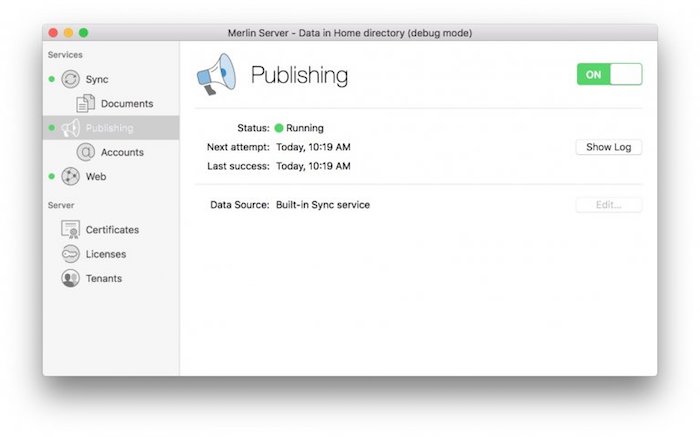Open Licenses in Server section

[106, 254]
